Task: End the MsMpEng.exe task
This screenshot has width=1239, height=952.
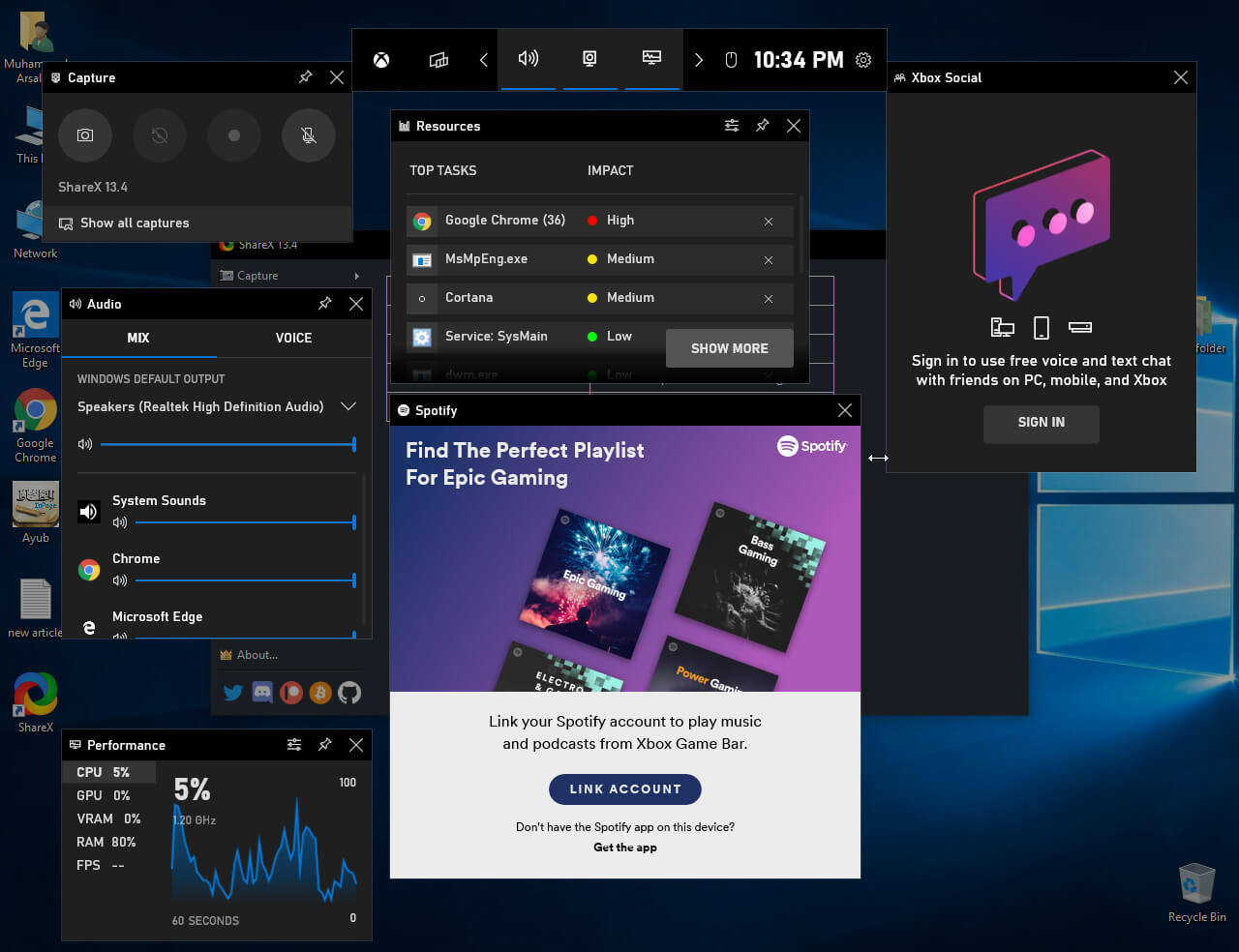Action: click(x=769, y=260)
